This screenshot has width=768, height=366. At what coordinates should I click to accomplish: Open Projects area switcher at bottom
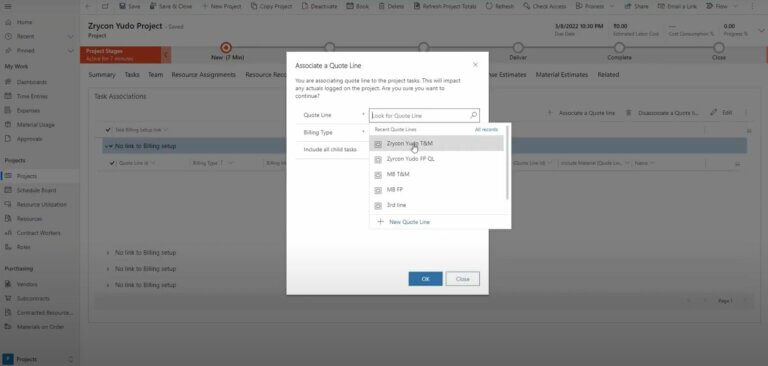(x=39, y=359)
